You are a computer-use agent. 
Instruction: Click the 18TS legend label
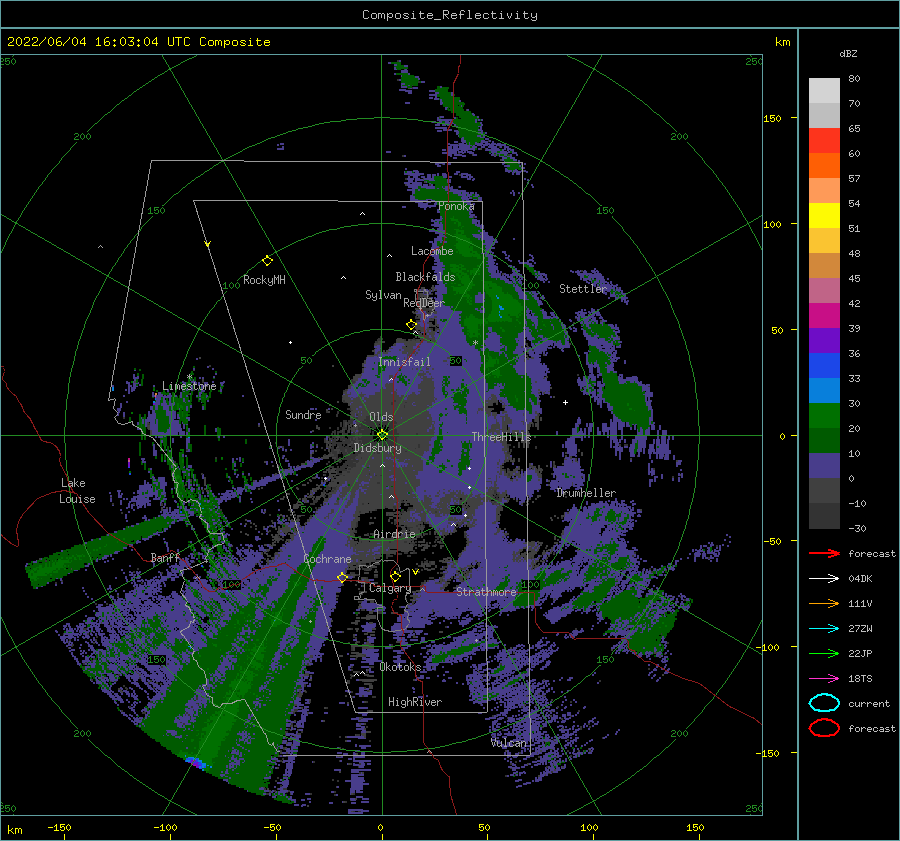860,679
